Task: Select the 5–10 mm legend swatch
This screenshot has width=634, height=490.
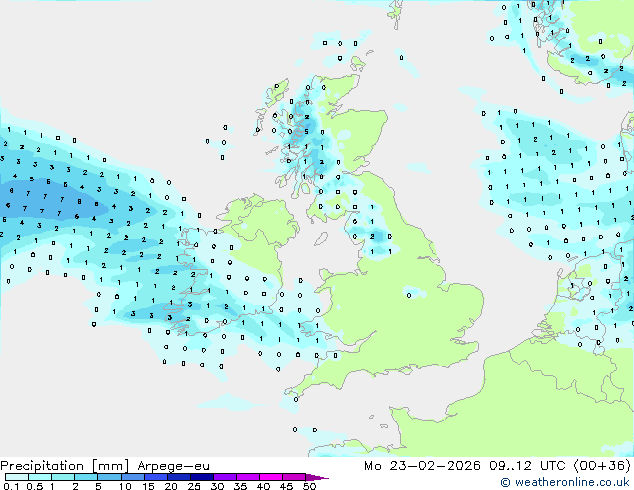Action: coord(109,477)
